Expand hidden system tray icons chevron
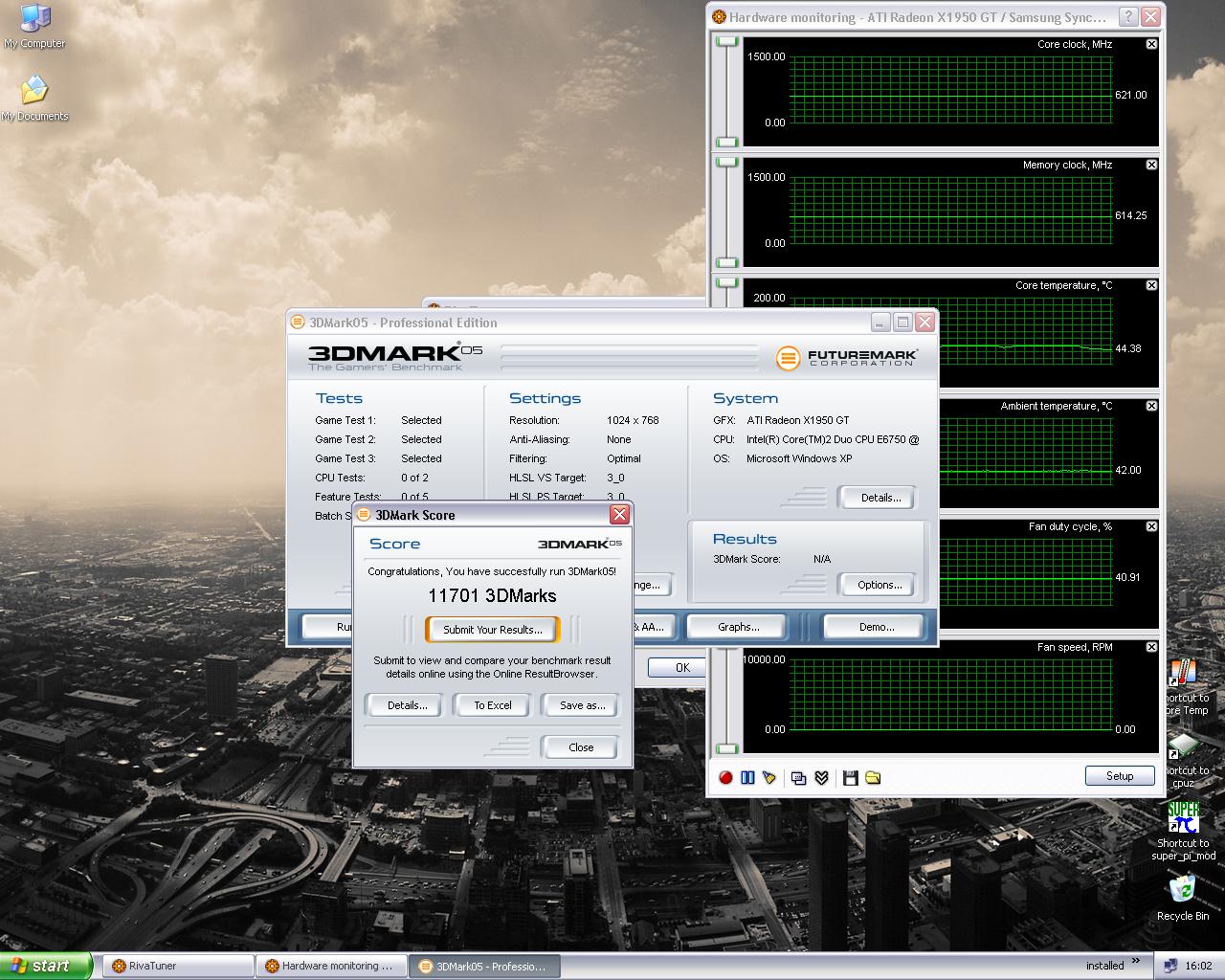 point(1136,962)
